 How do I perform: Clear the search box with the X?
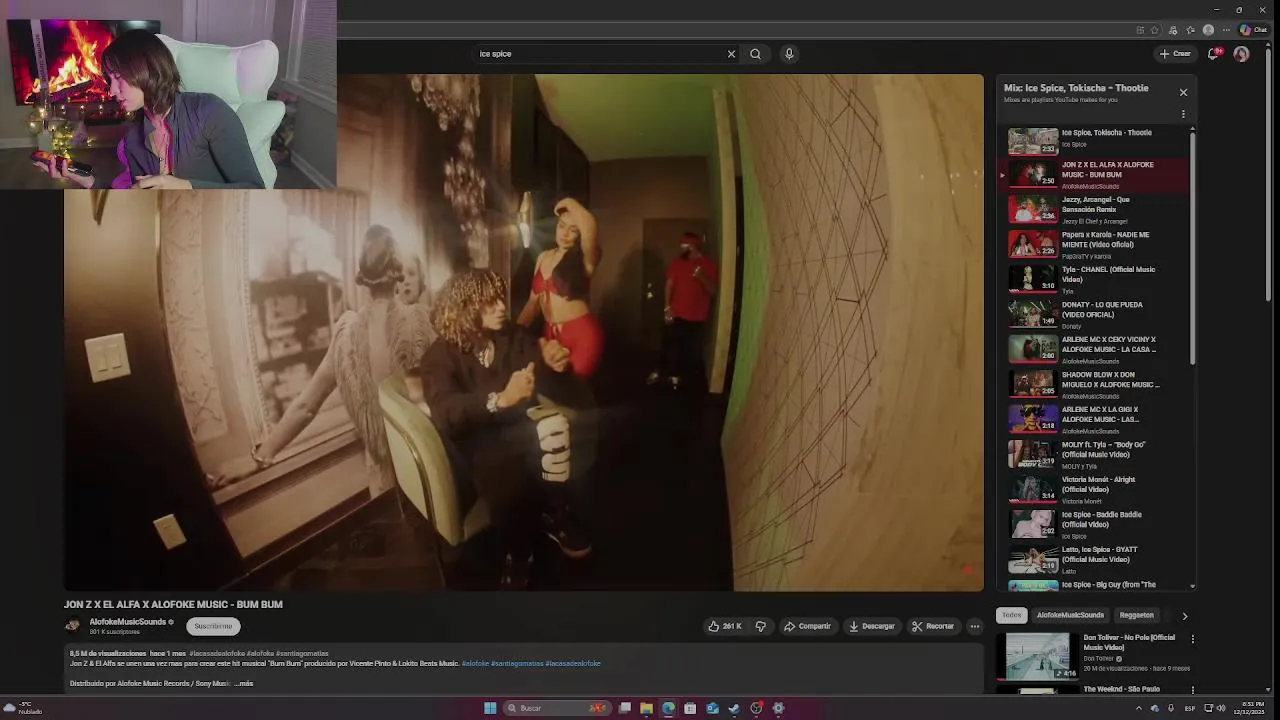(731, 54)
